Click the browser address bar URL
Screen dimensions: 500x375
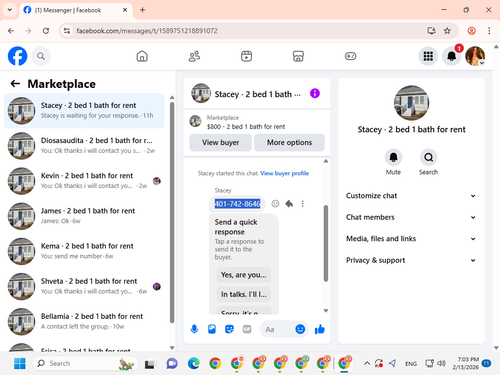pyautogui.click(x=147, y=31)
